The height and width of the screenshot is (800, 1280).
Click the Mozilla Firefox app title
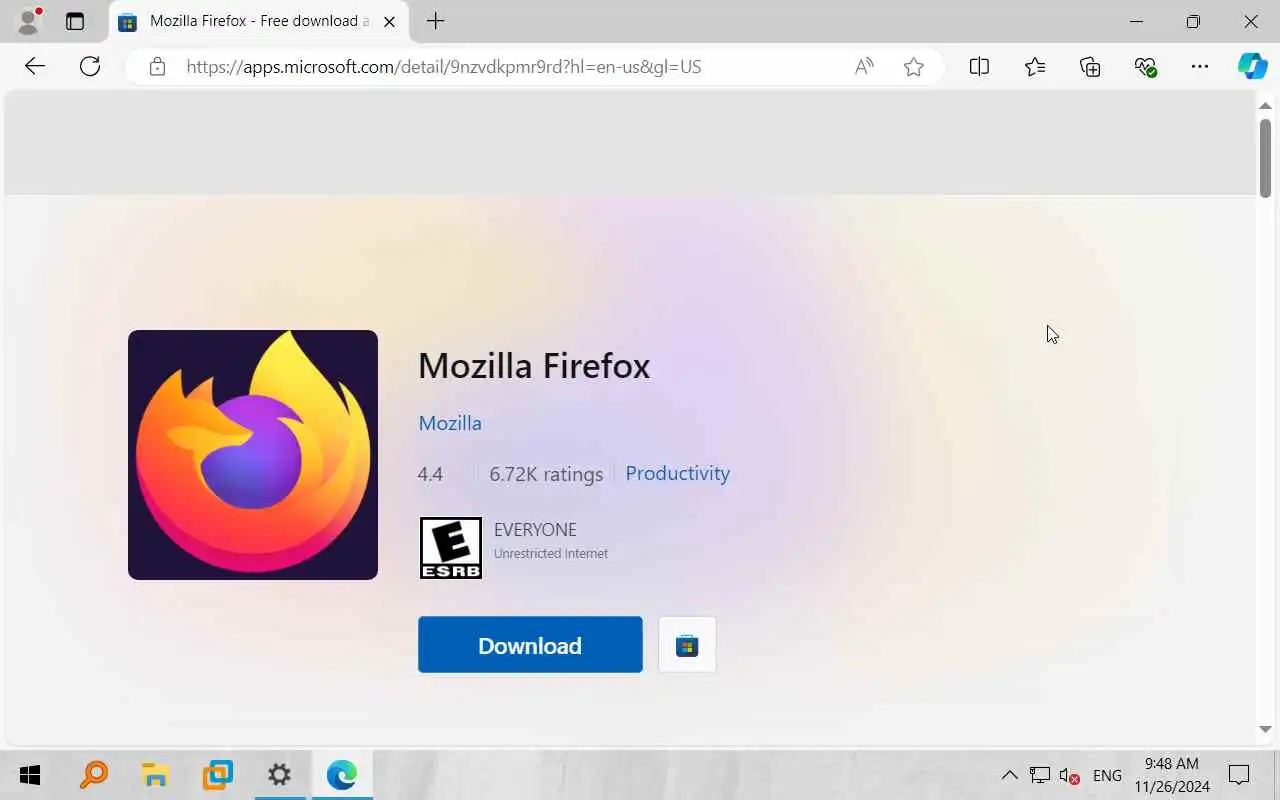tap(534, 366)
